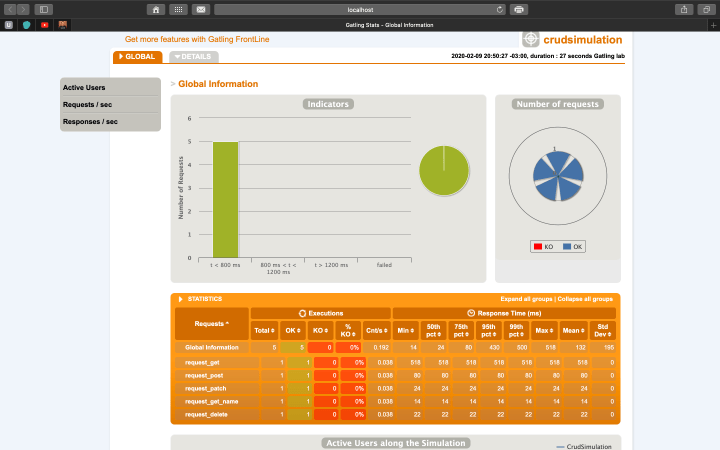Viewport: 720px width, 450px height.
Task: Sort statistics by Mean response time
Action: (x=574, y=329)
